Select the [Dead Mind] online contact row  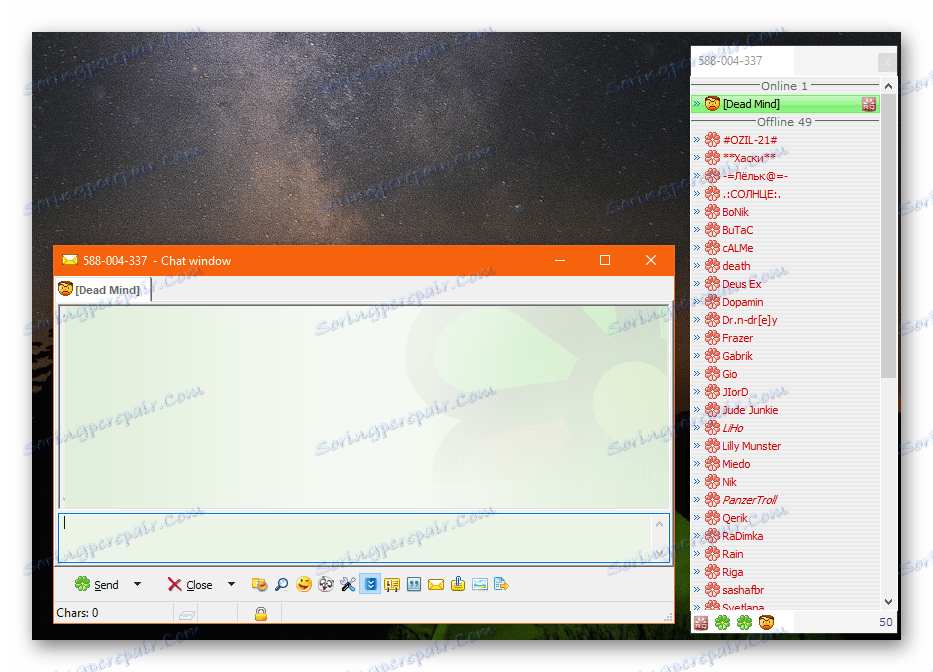(785, 104)
